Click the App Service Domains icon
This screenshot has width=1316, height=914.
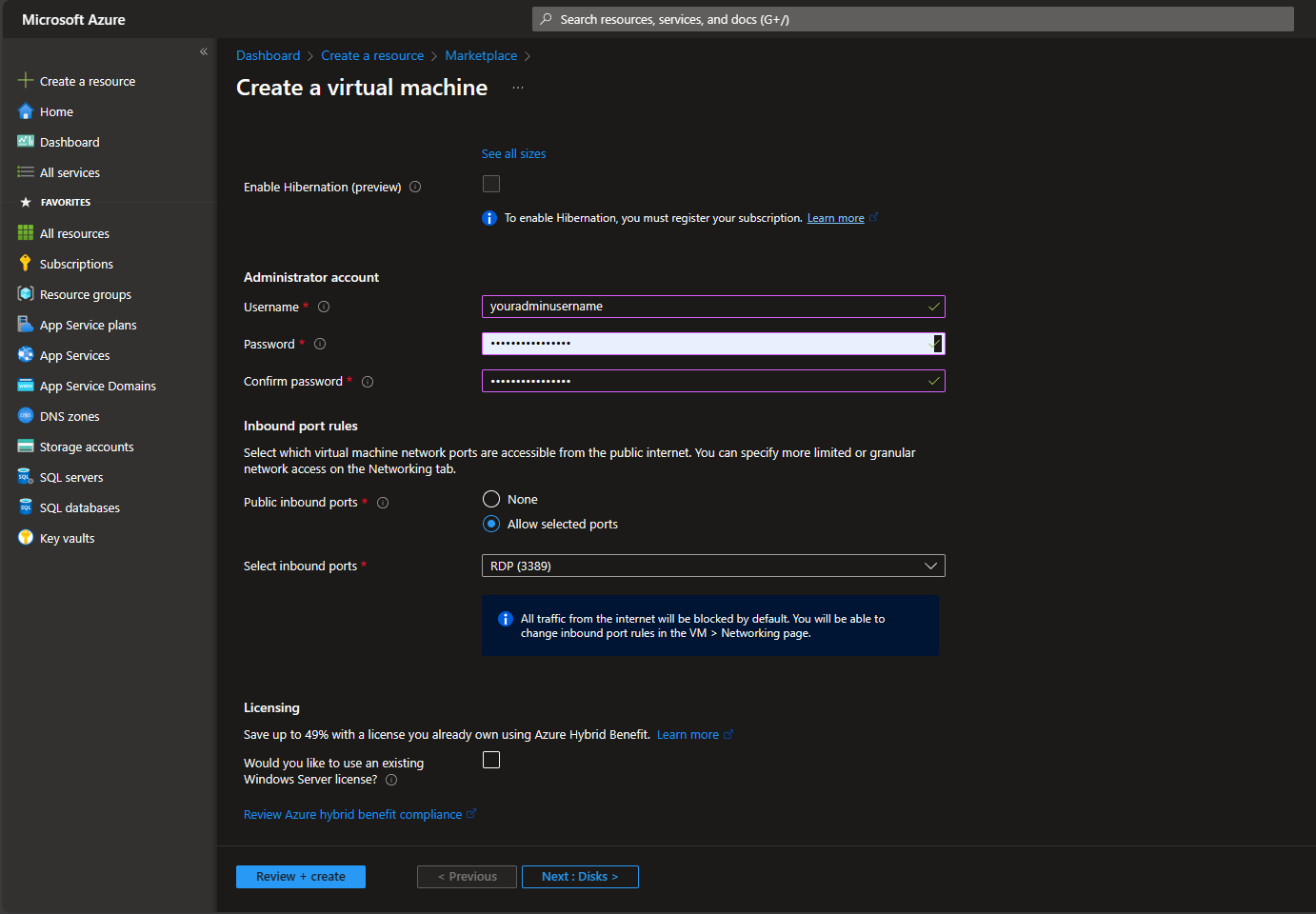[26, 386]
